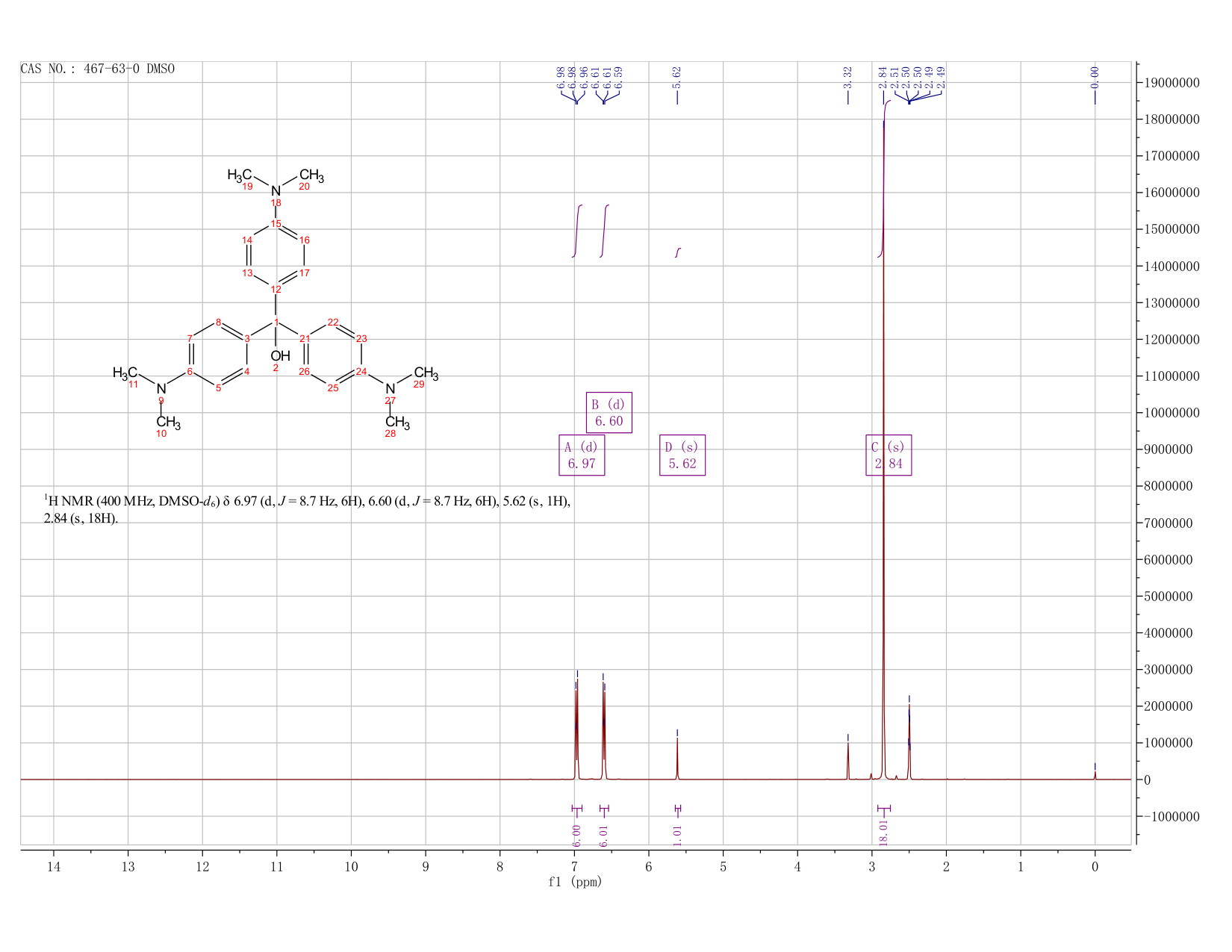Screen dimensions: 1232x952
Task: Click the 5.62 peak label at top
Action: [677, 77]
